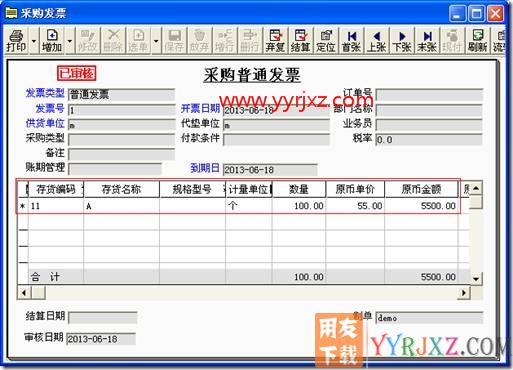Click the 合计 total row label
The width and height of the screenshot is (513, 370).
[45, 277]
